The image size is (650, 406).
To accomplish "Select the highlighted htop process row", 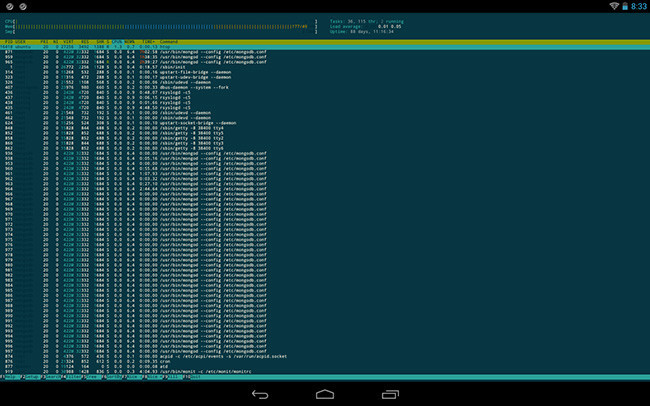I will [325, 47].
